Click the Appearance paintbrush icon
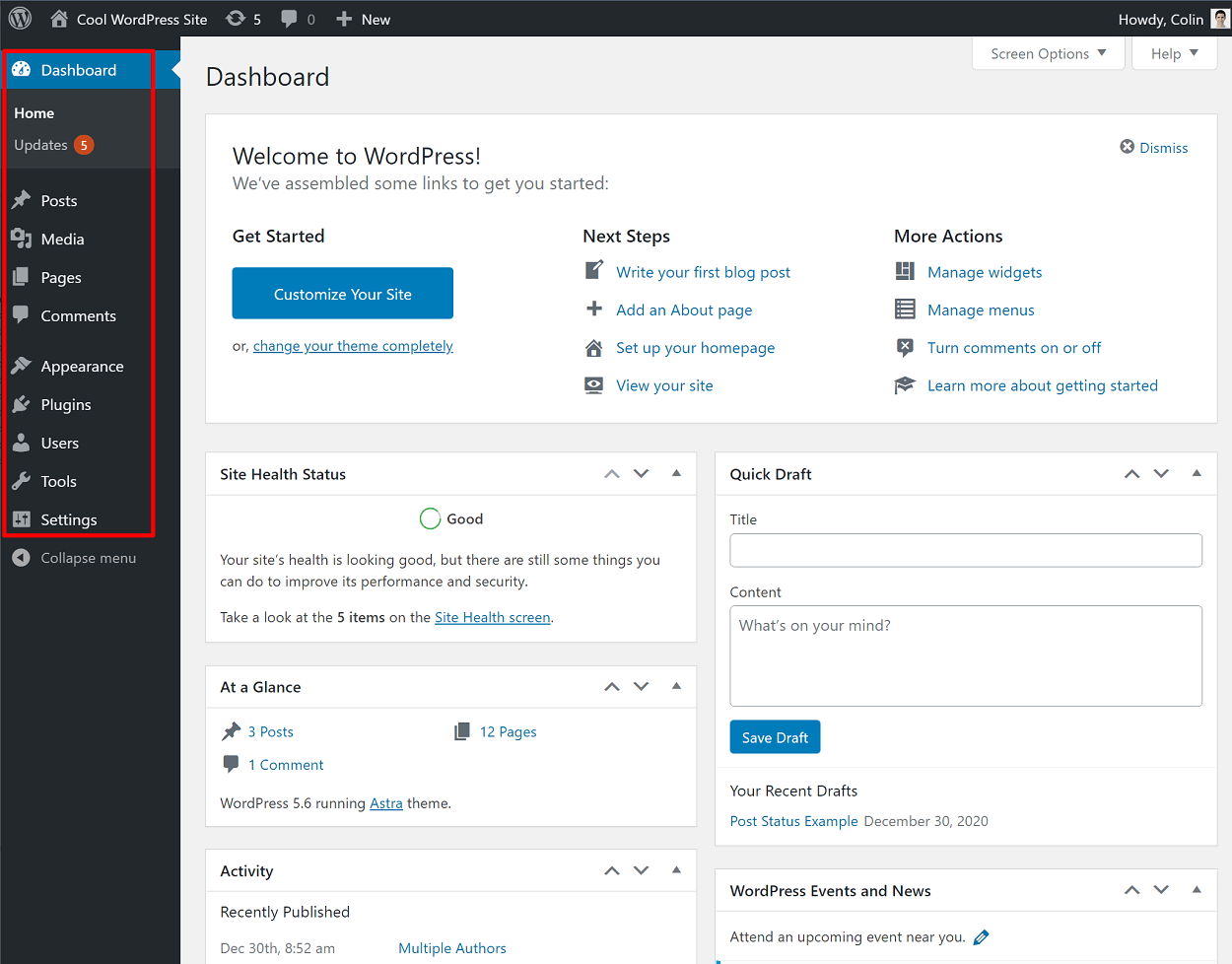The height and width of the screenshot is (964, 1232). (x=21, y=366)
